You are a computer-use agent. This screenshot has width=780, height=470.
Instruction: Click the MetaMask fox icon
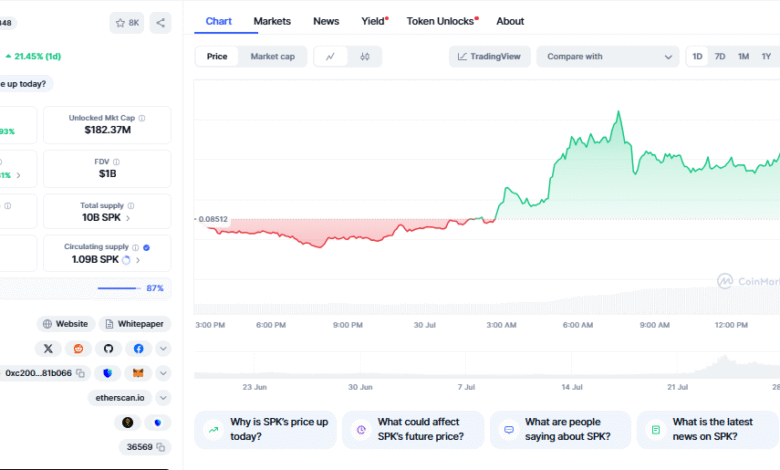[x=138, y=373]
